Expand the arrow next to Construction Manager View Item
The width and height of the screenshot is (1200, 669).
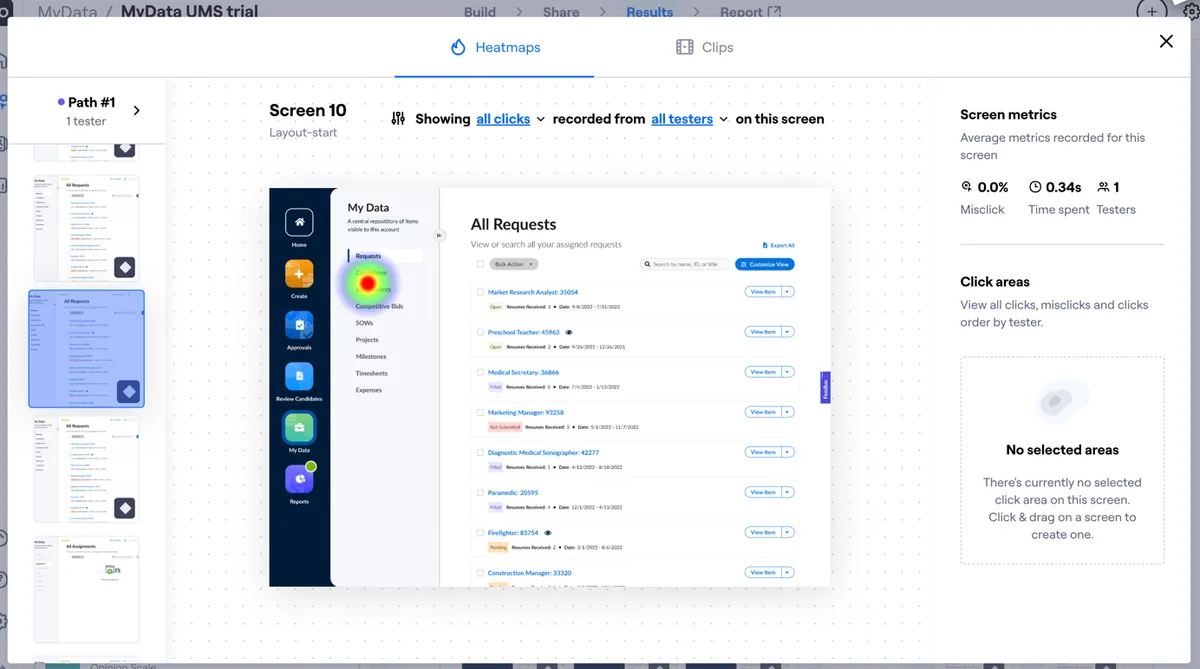pos(788,573)
